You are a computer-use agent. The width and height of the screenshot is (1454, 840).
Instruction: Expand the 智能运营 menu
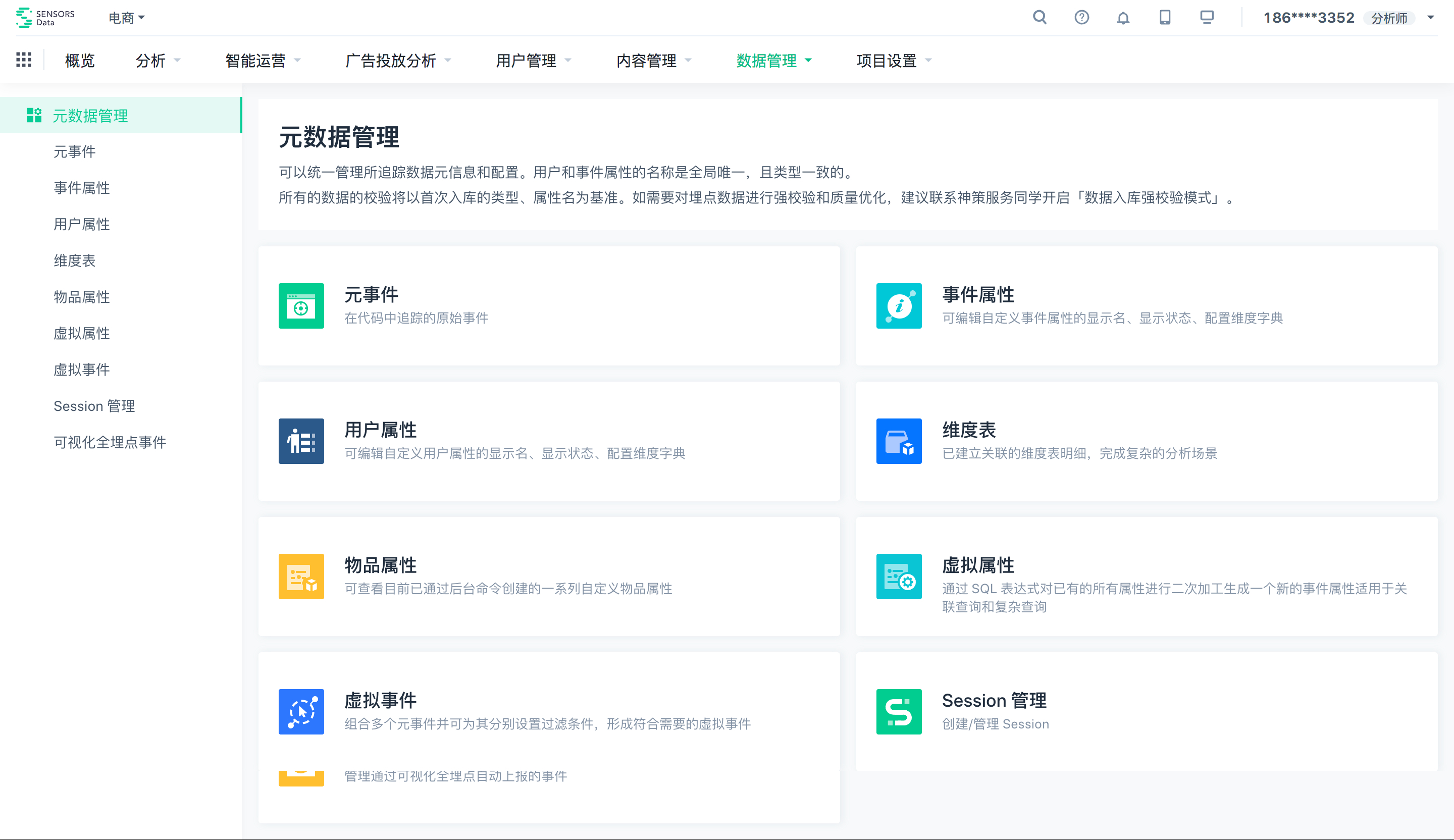tap(263, 61)
